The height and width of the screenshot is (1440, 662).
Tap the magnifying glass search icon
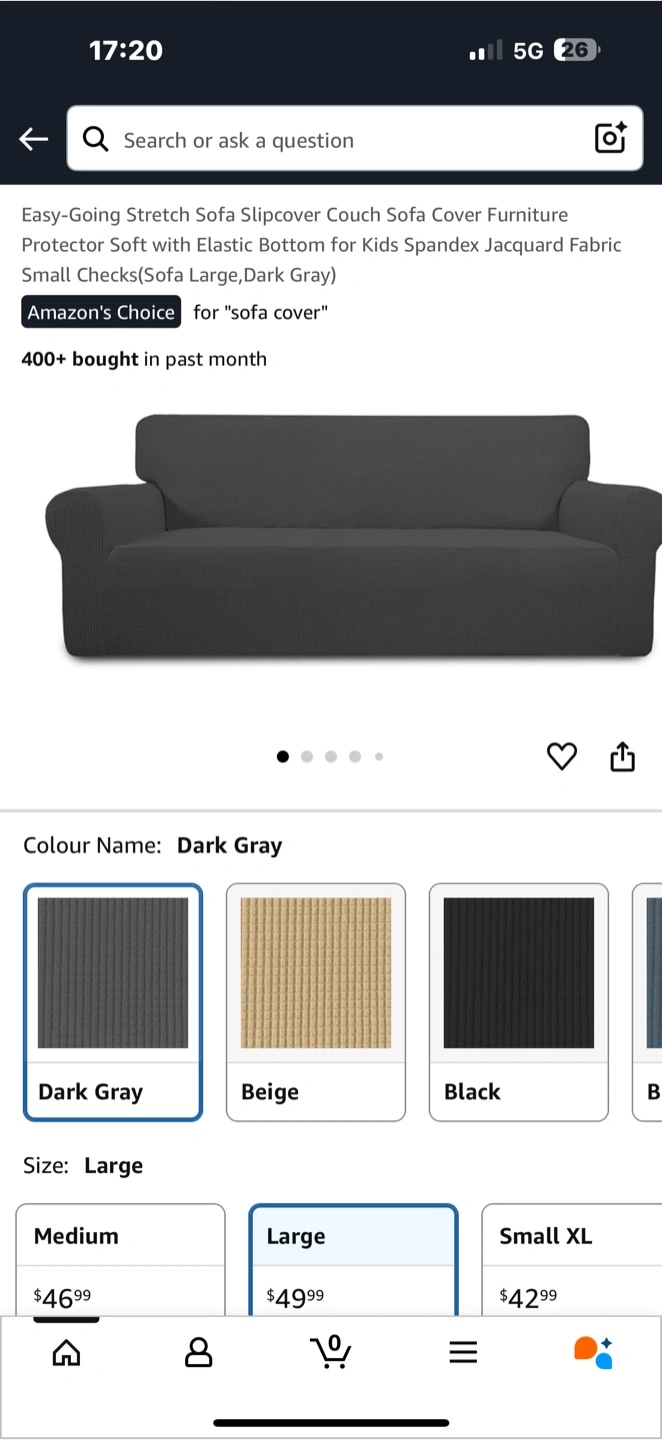click(x=96, y=139)
